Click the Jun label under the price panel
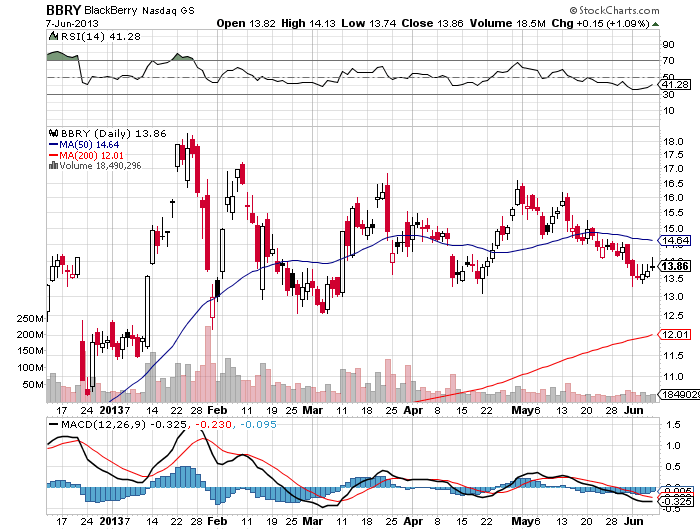The image size is (700, 530). [633, 410]
